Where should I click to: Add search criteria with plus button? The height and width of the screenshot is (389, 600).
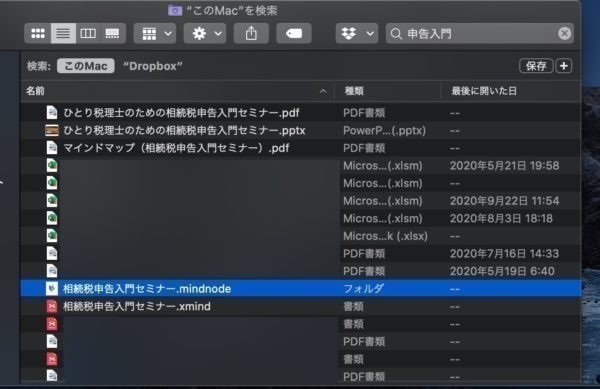click(x=564, y=66)
